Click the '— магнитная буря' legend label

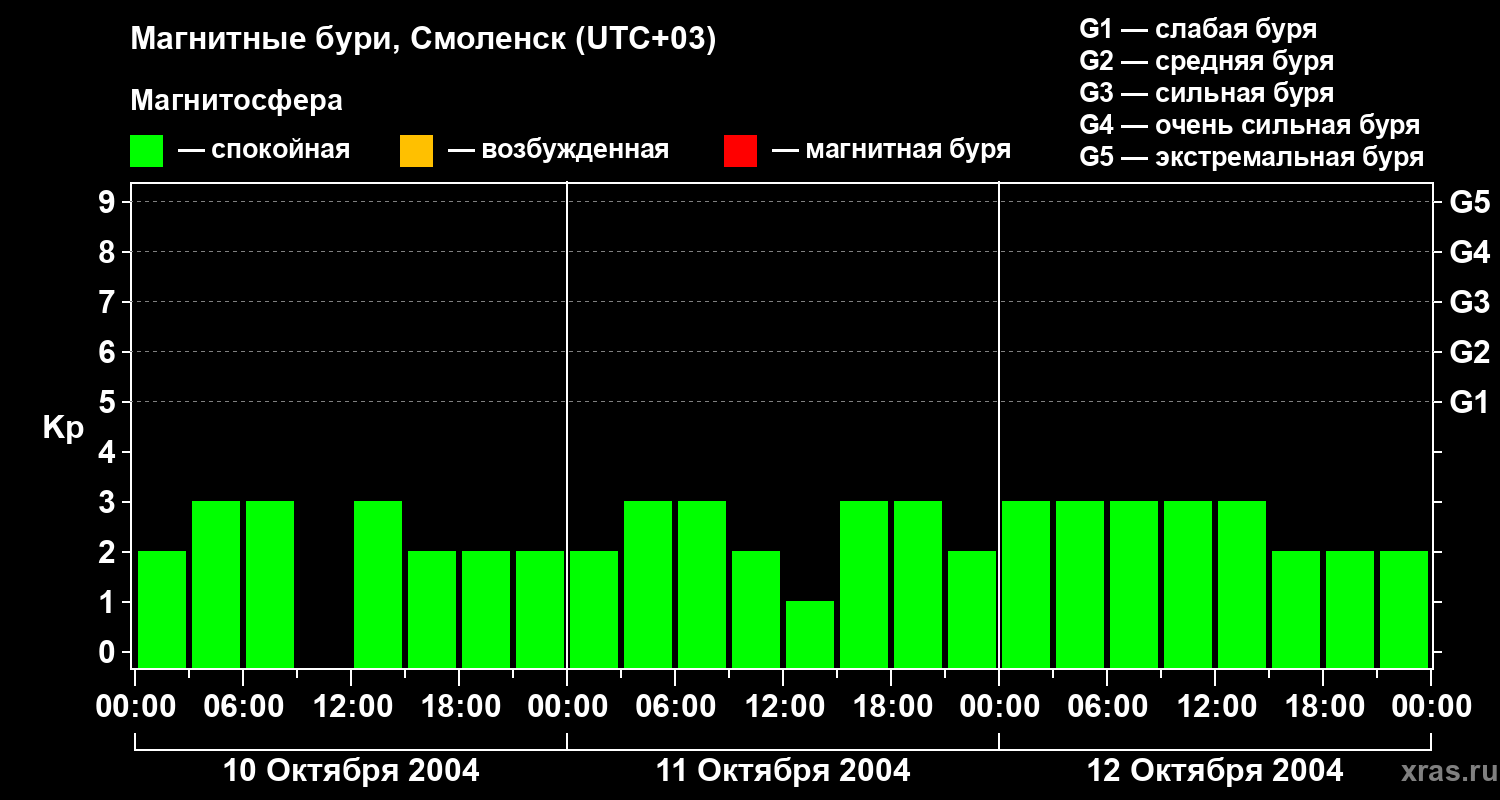891,150
